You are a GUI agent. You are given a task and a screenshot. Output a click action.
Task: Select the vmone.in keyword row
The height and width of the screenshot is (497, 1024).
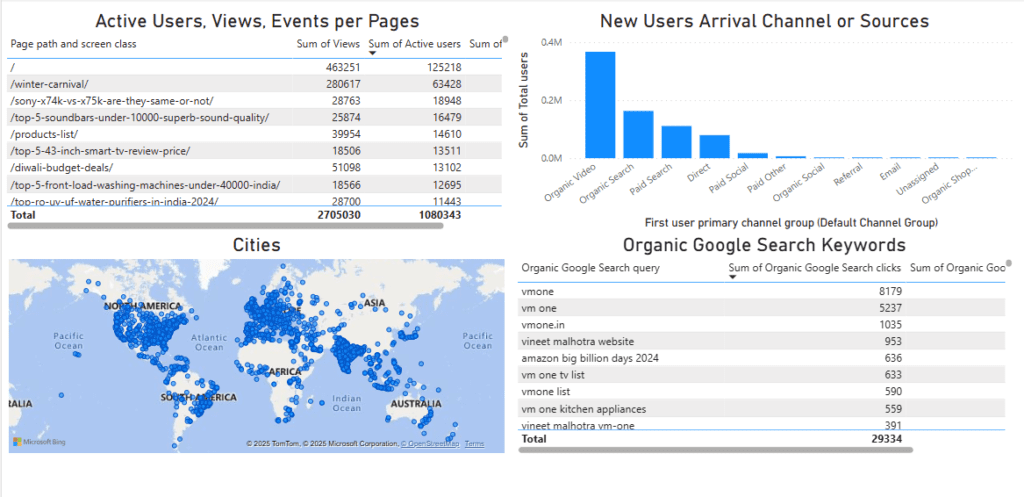point(761,325)
